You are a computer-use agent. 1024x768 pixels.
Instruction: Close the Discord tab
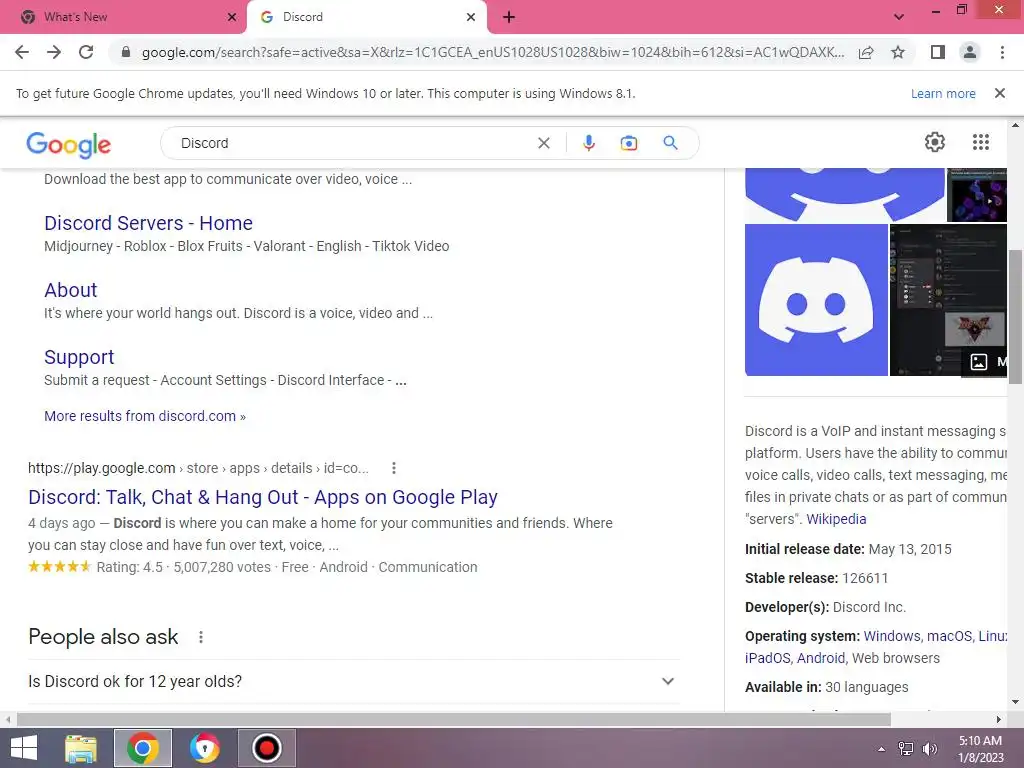point(471,17)
